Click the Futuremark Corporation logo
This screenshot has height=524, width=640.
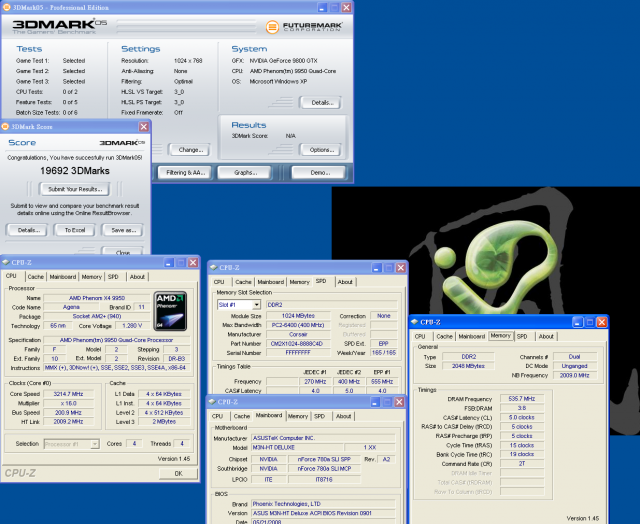[304, 27]
